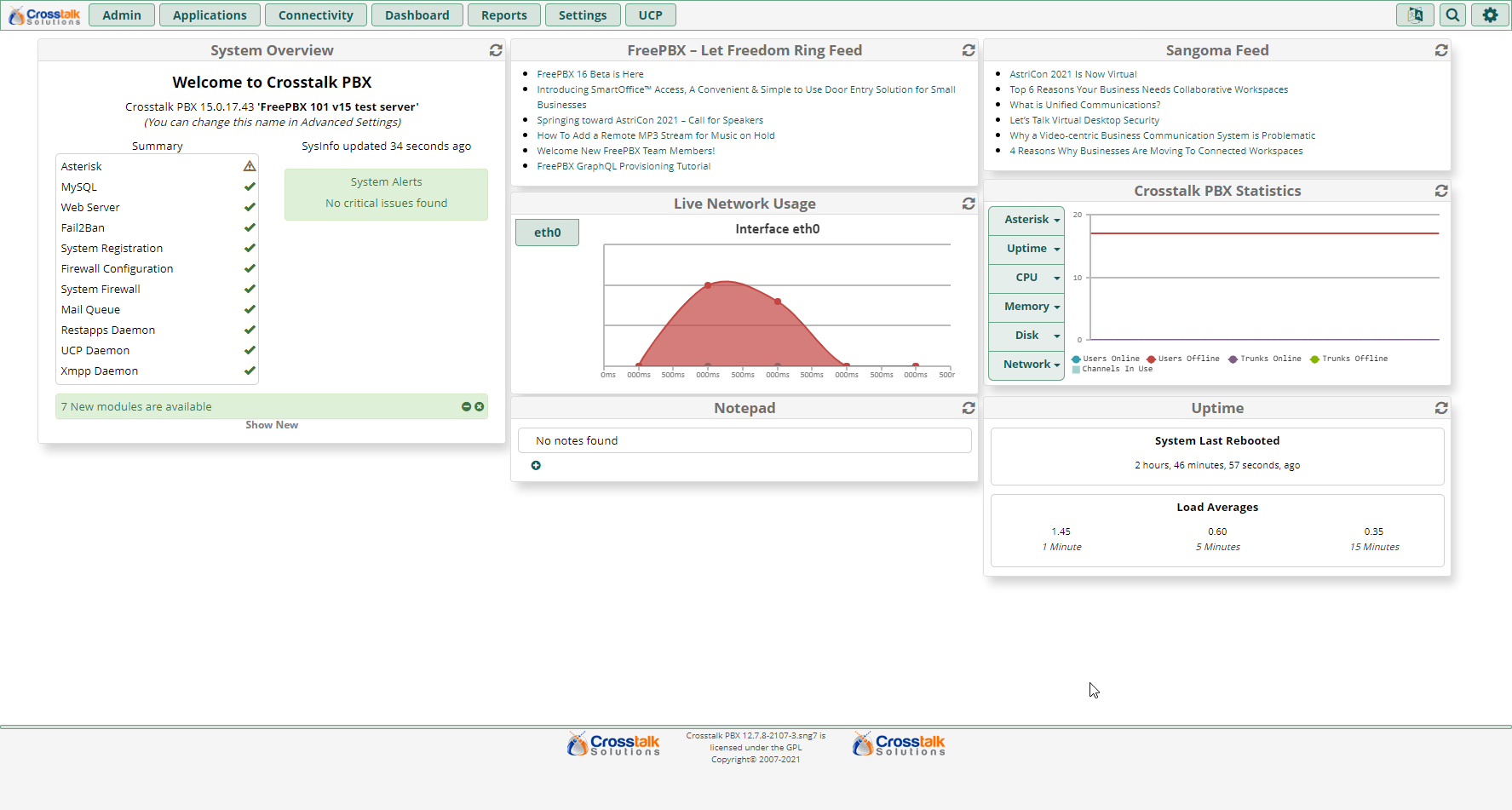Toggle Users Online legend series
Image resolution: width=1512 pixels, height=810 pixels.
pos(1106,359)
